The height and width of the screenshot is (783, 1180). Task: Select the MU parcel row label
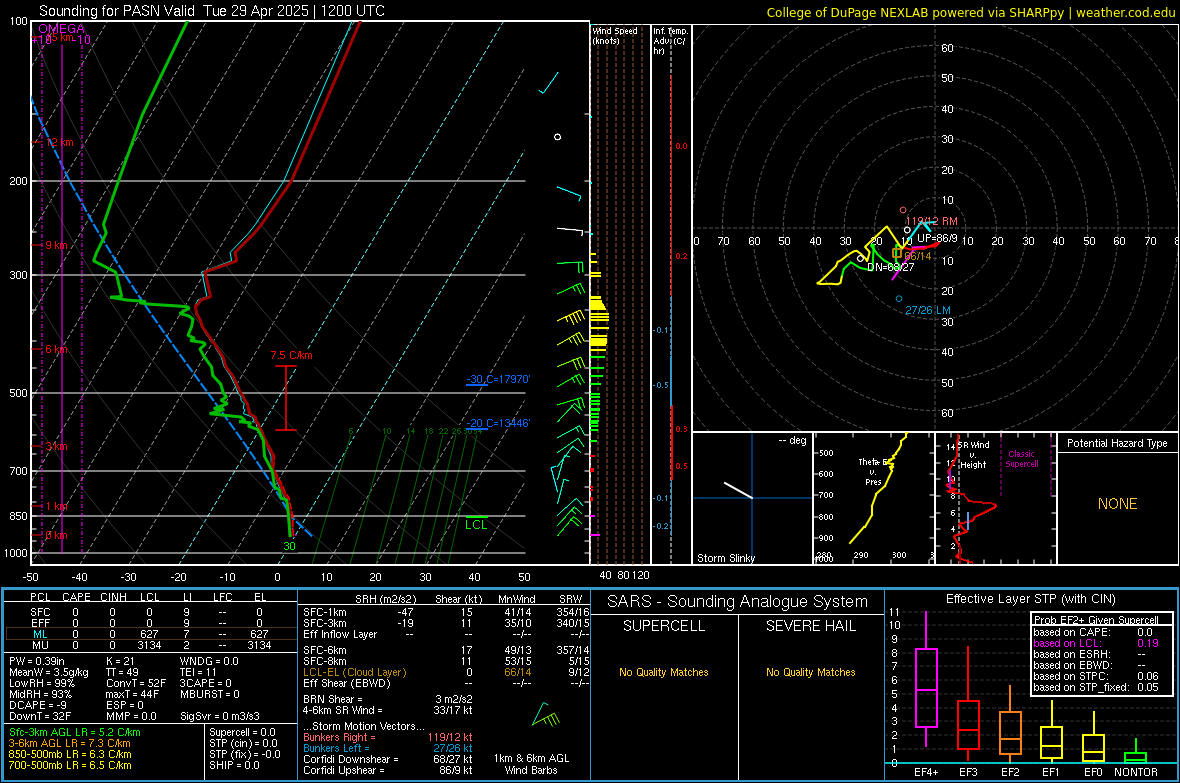(40, 645)
